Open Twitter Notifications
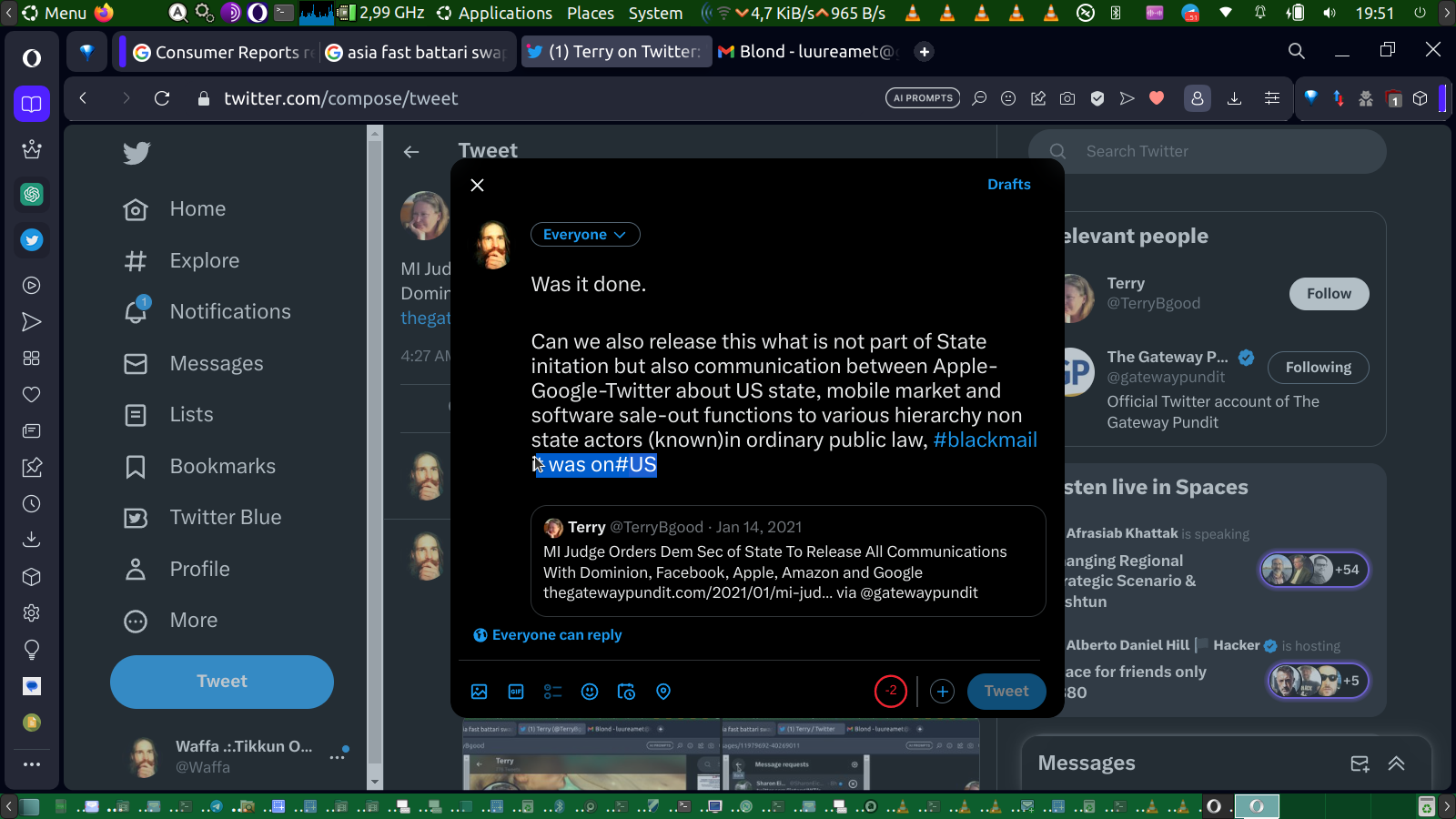The width and height of the screenshot is (1456, 819). (207, 312)
